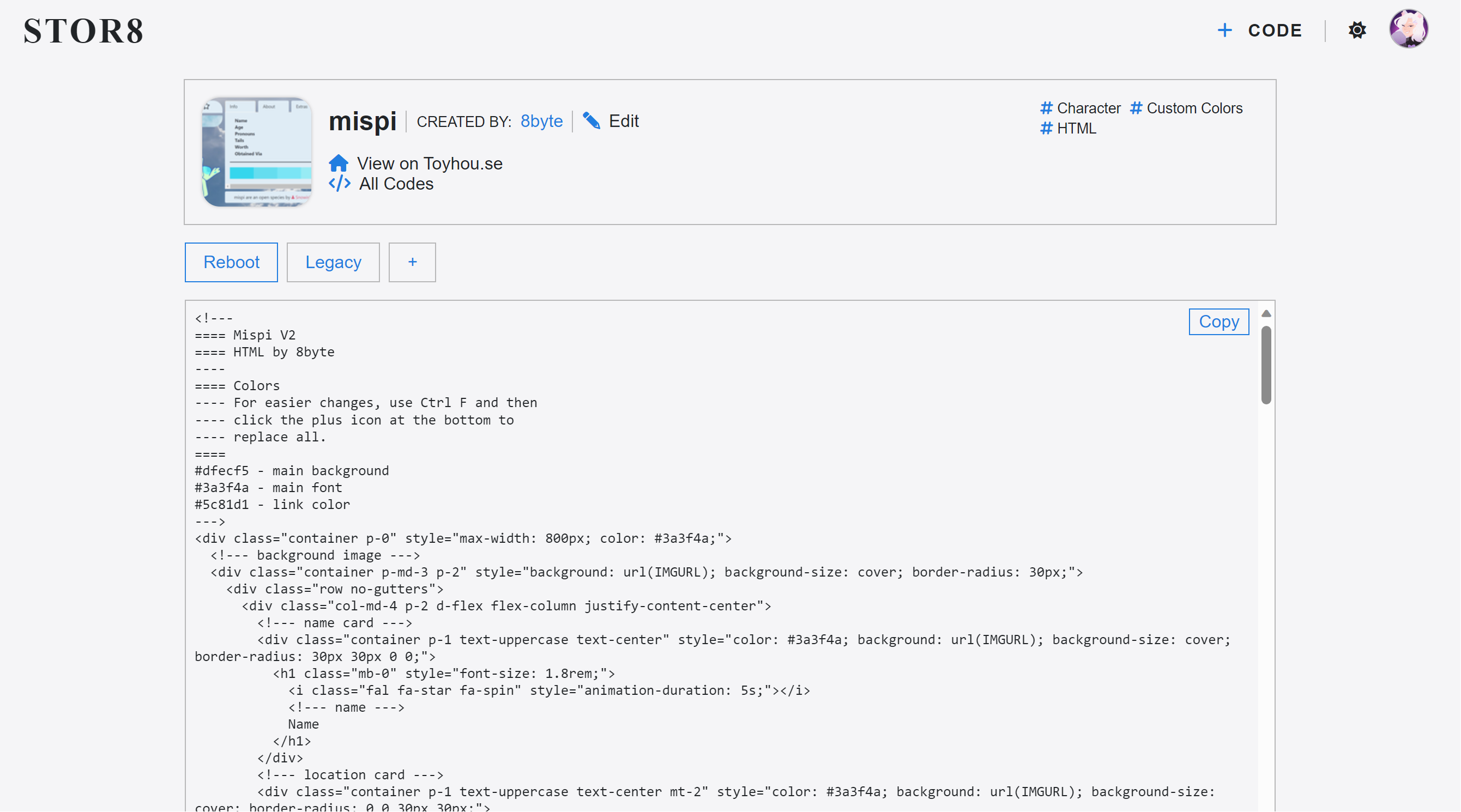Click the mispi character thumbnail image
The height and width of the screenshot is (812, 1461).
point(258,151)
